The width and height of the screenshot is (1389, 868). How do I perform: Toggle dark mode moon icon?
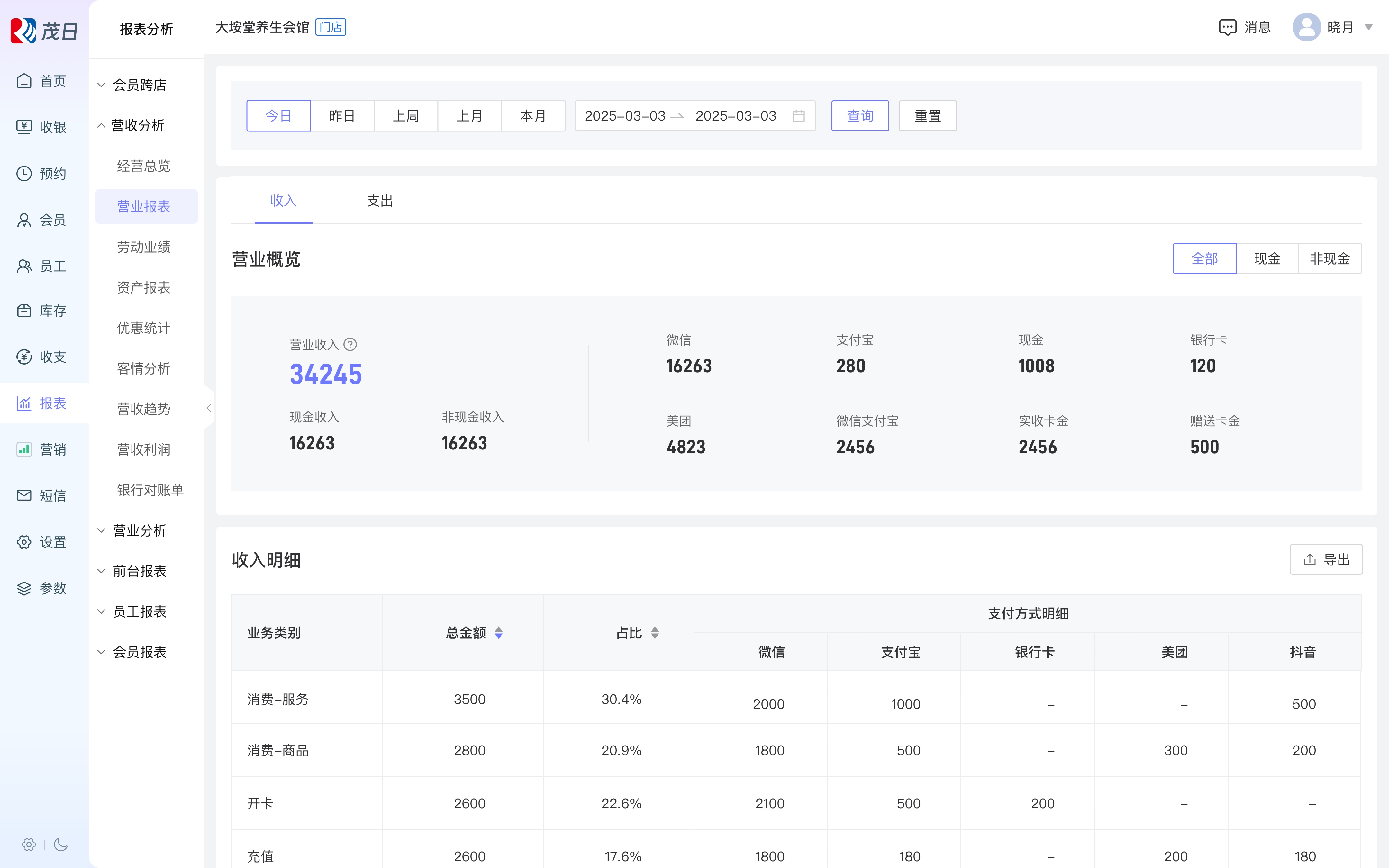[x=61, y=845]
